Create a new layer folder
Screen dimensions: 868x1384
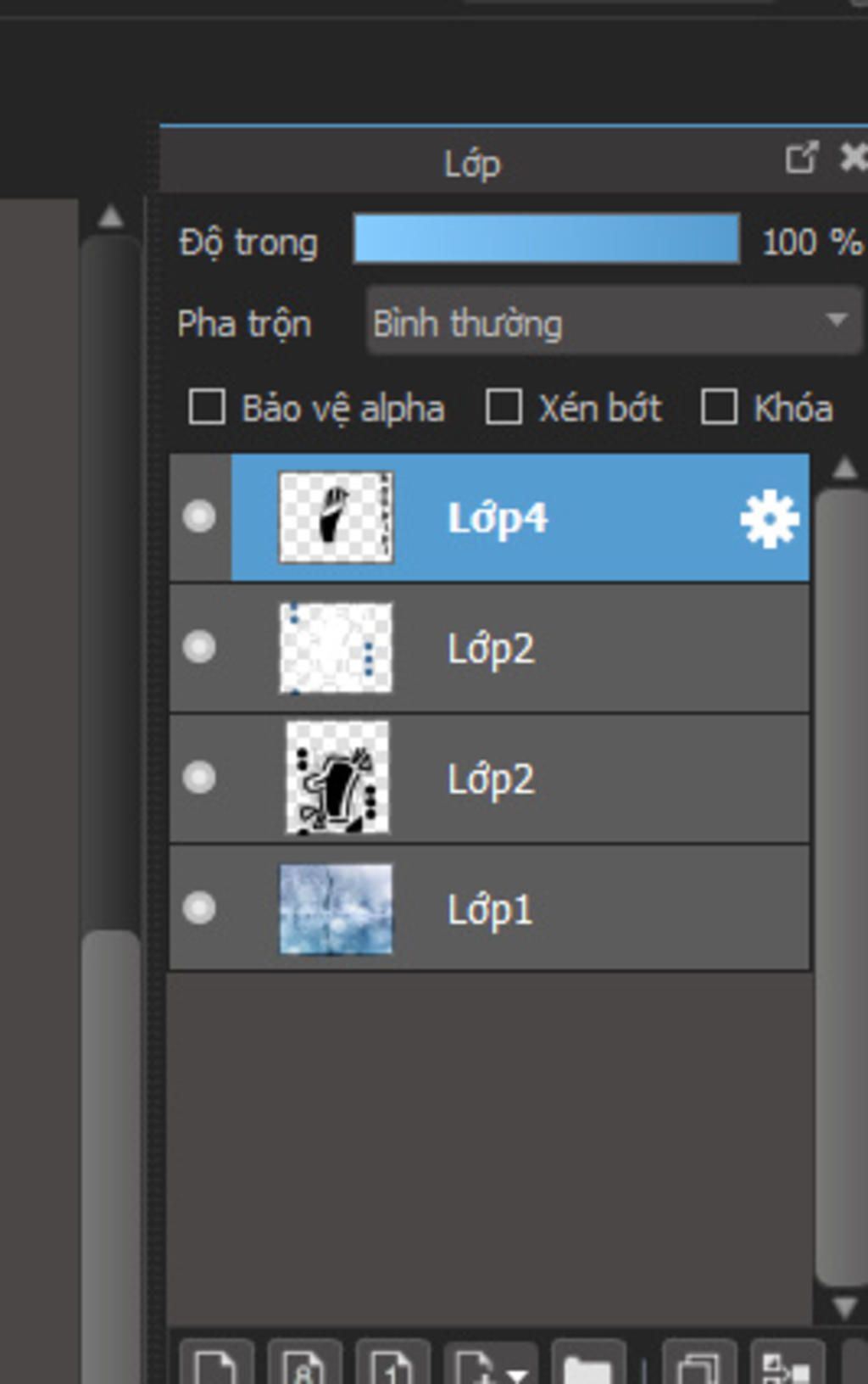pyautogui.click(x=587, y=1364)
